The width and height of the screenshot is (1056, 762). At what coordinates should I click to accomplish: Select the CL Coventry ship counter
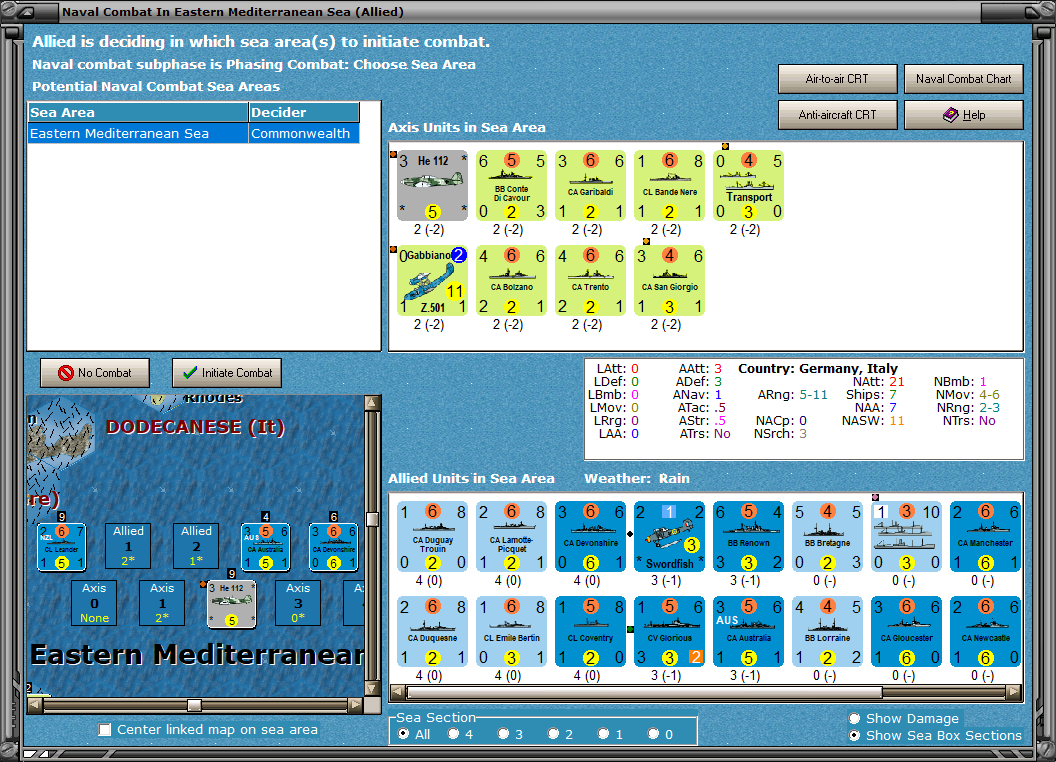(590, 631)
